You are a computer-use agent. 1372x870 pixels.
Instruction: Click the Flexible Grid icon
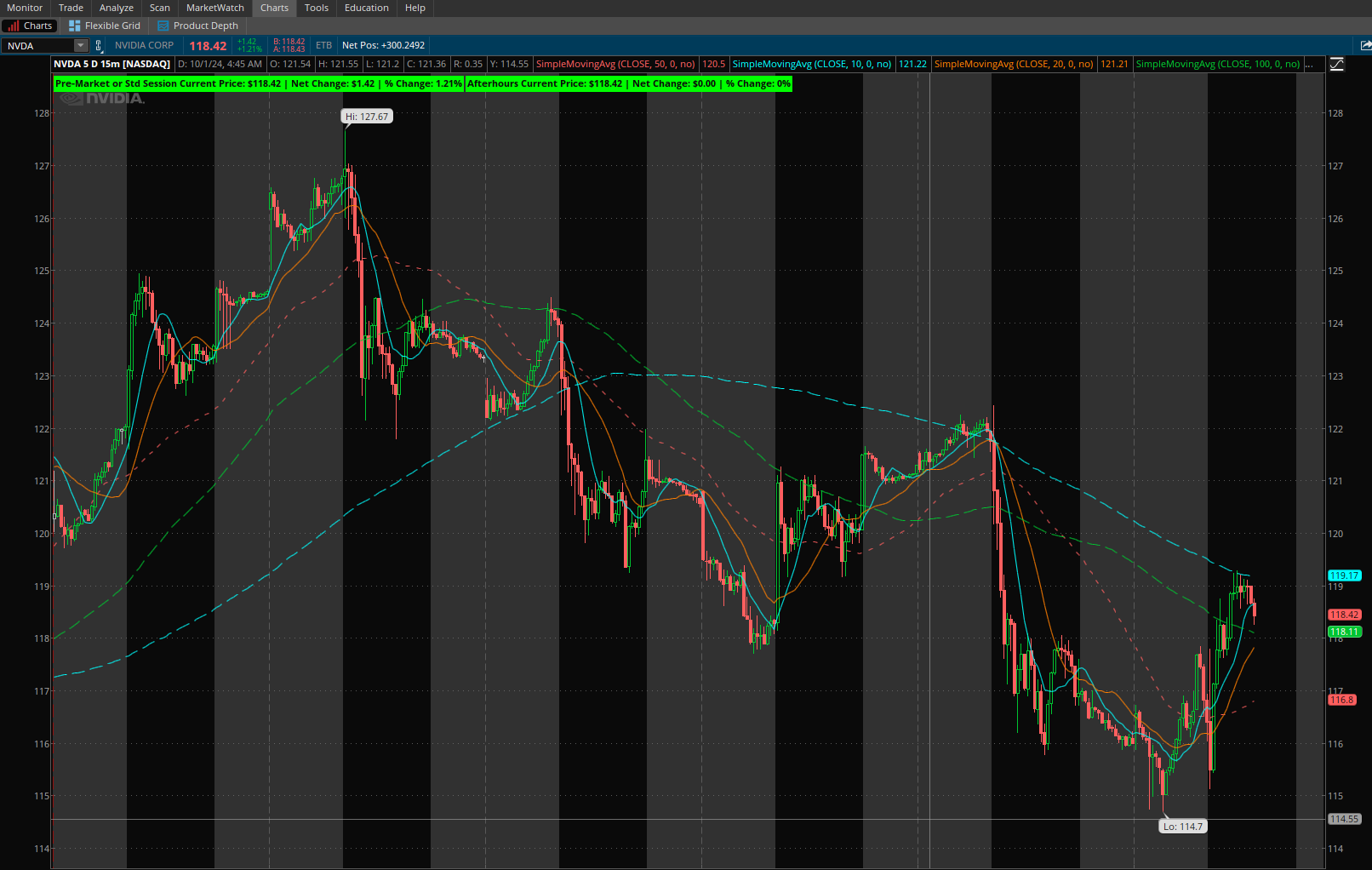coord(75,26)
